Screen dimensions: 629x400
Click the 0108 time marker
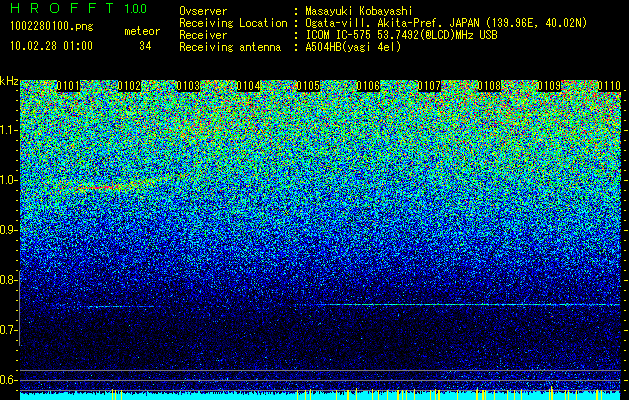click(x=489, y=86)
